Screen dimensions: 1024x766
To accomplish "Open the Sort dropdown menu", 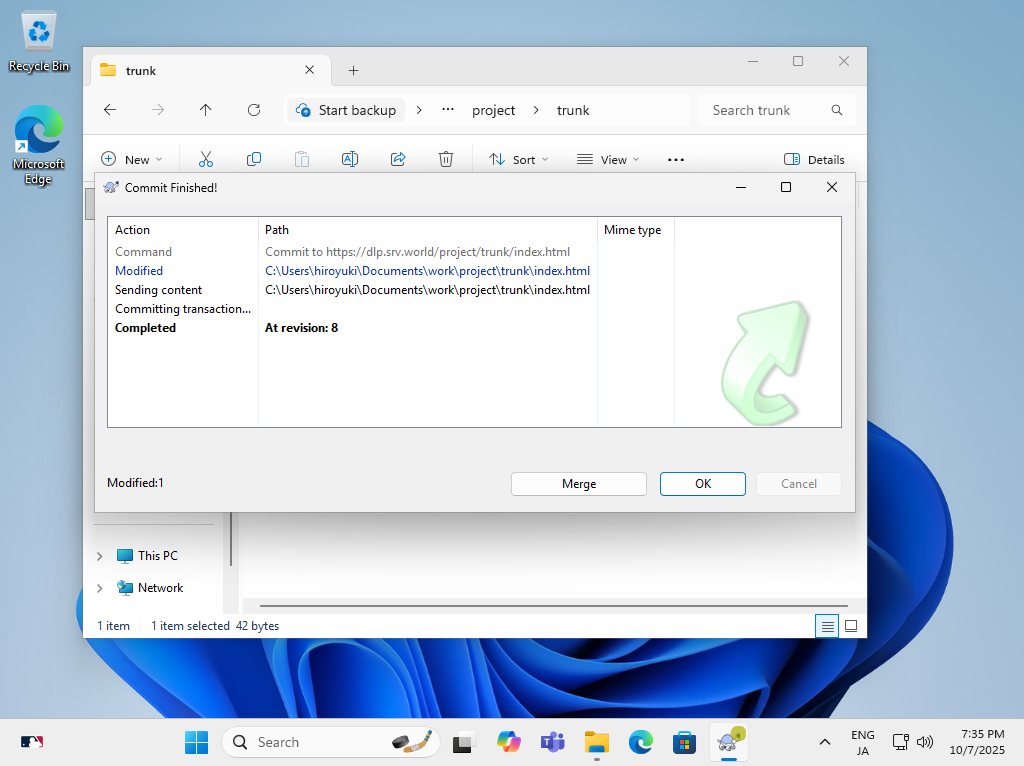I will [x=518, y=159].
